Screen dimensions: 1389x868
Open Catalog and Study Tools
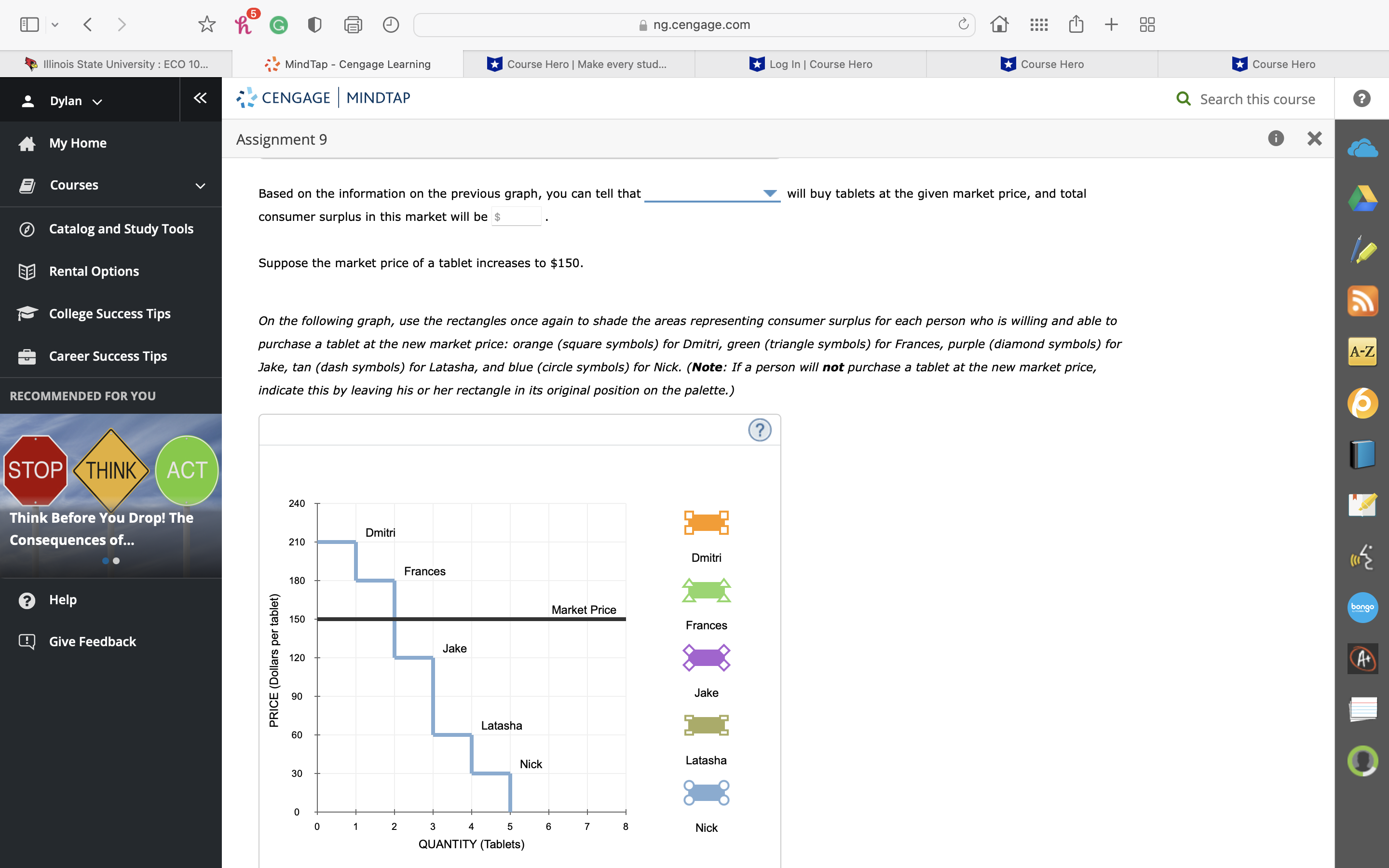[121, 229]
